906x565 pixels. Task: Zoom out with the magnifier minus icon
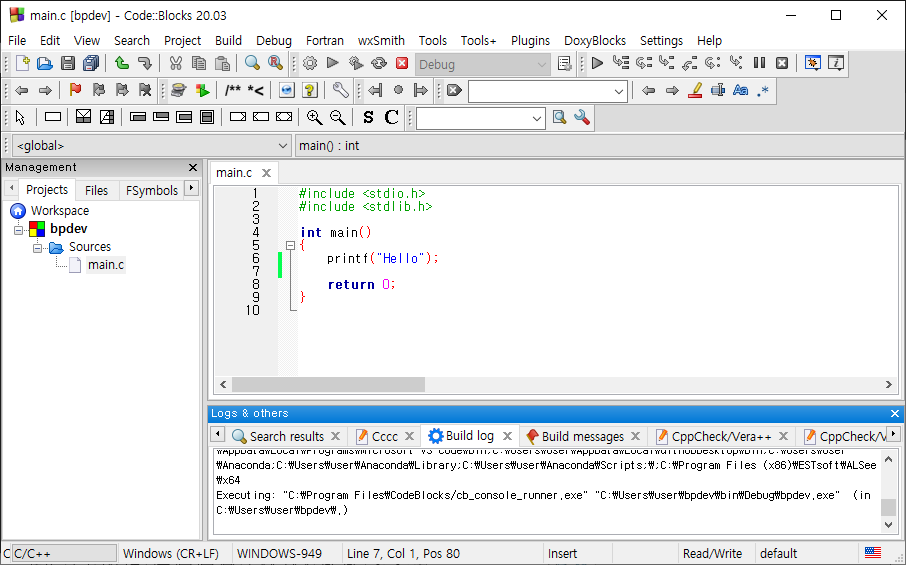click(x=337, y=117)
